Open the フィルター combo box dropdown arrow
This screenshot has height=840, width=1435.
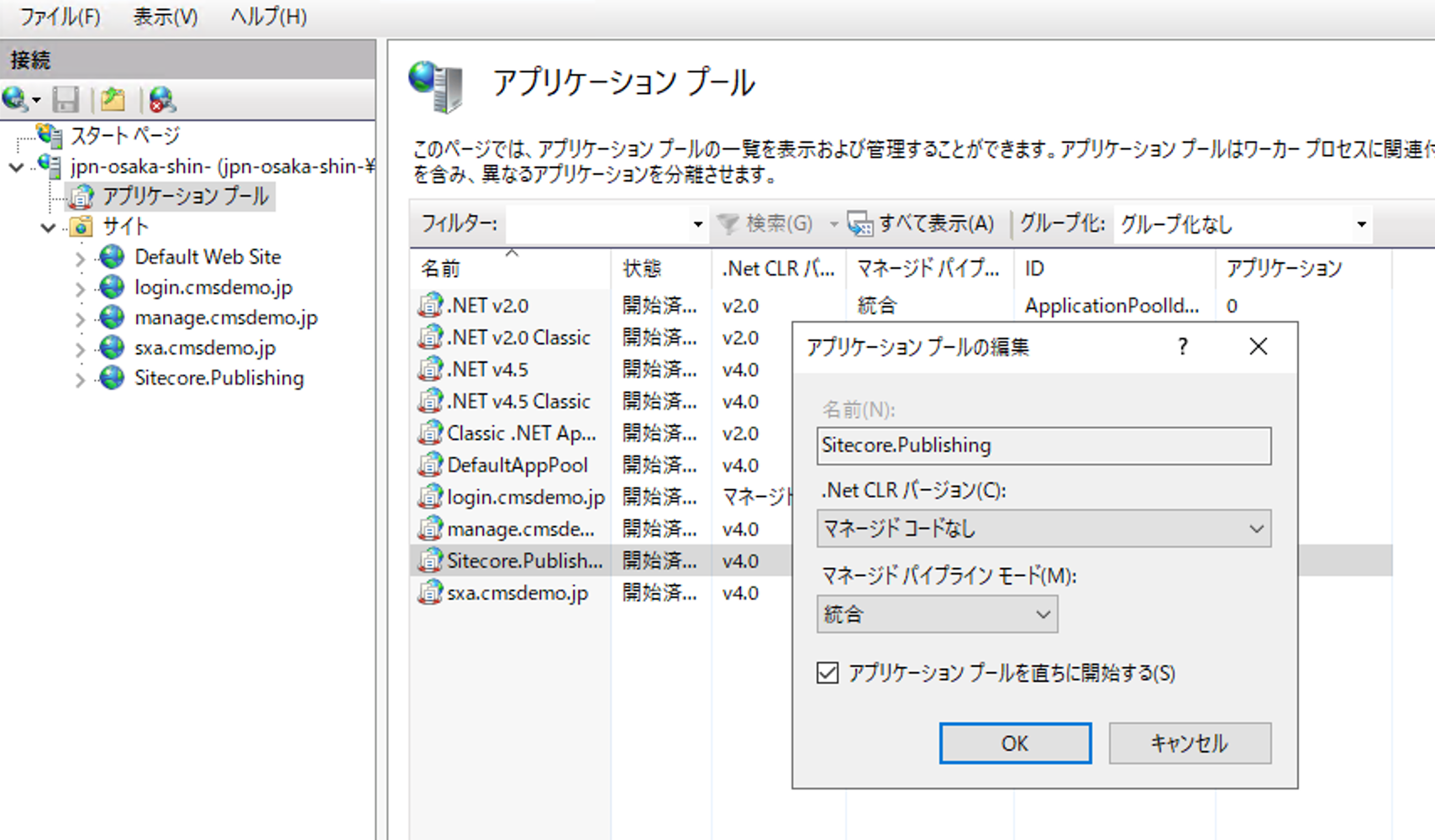[697, 224]
